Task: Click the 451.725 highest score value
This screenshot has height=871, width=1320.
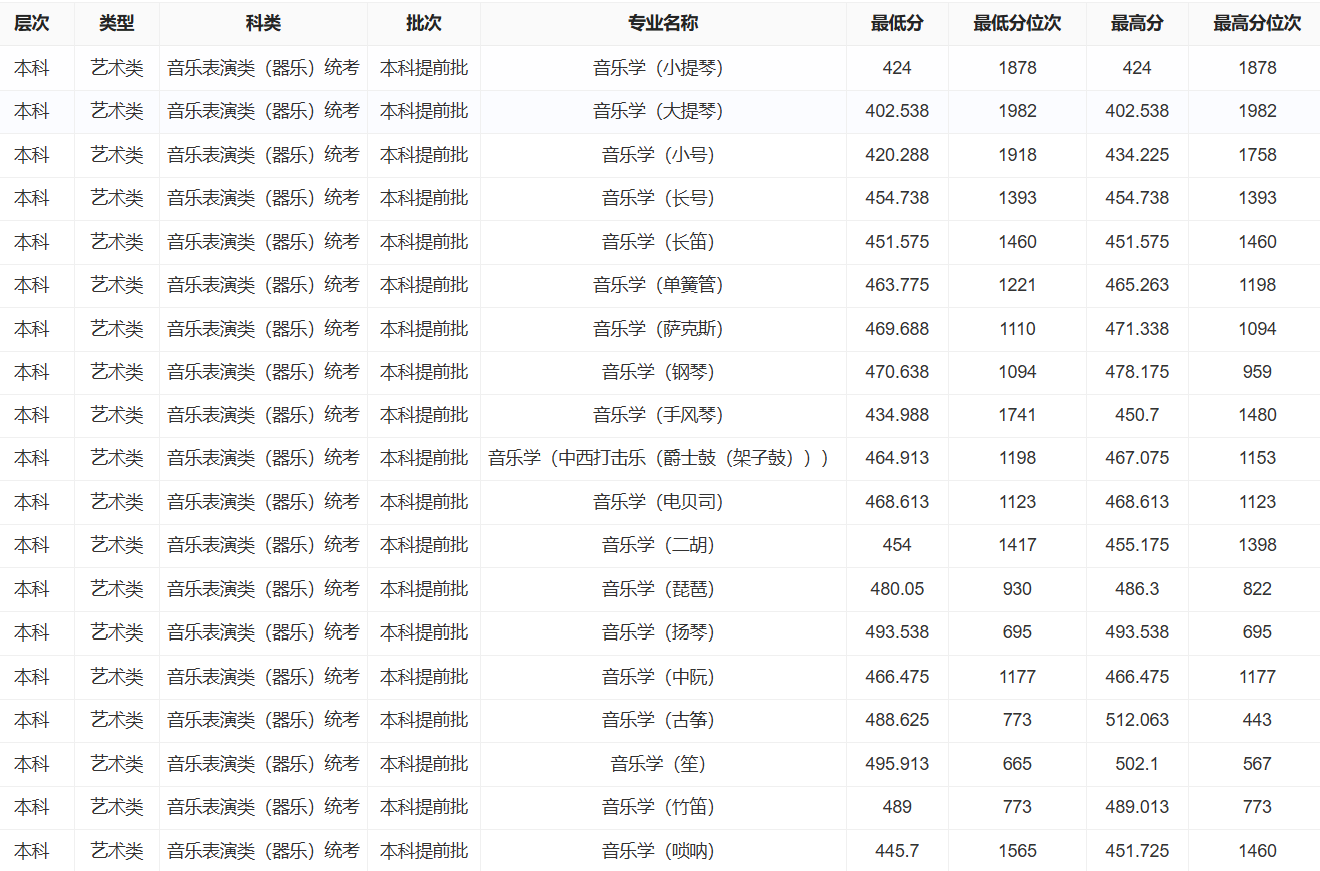Action: click(1137, 851)
